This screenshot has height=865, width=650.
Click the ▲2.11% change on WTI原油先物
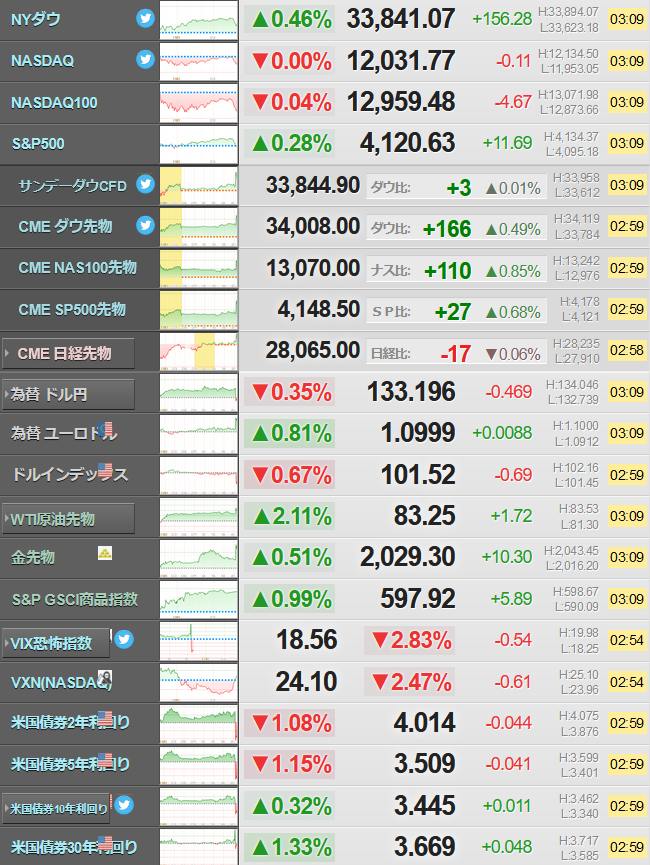coord(290,516)
